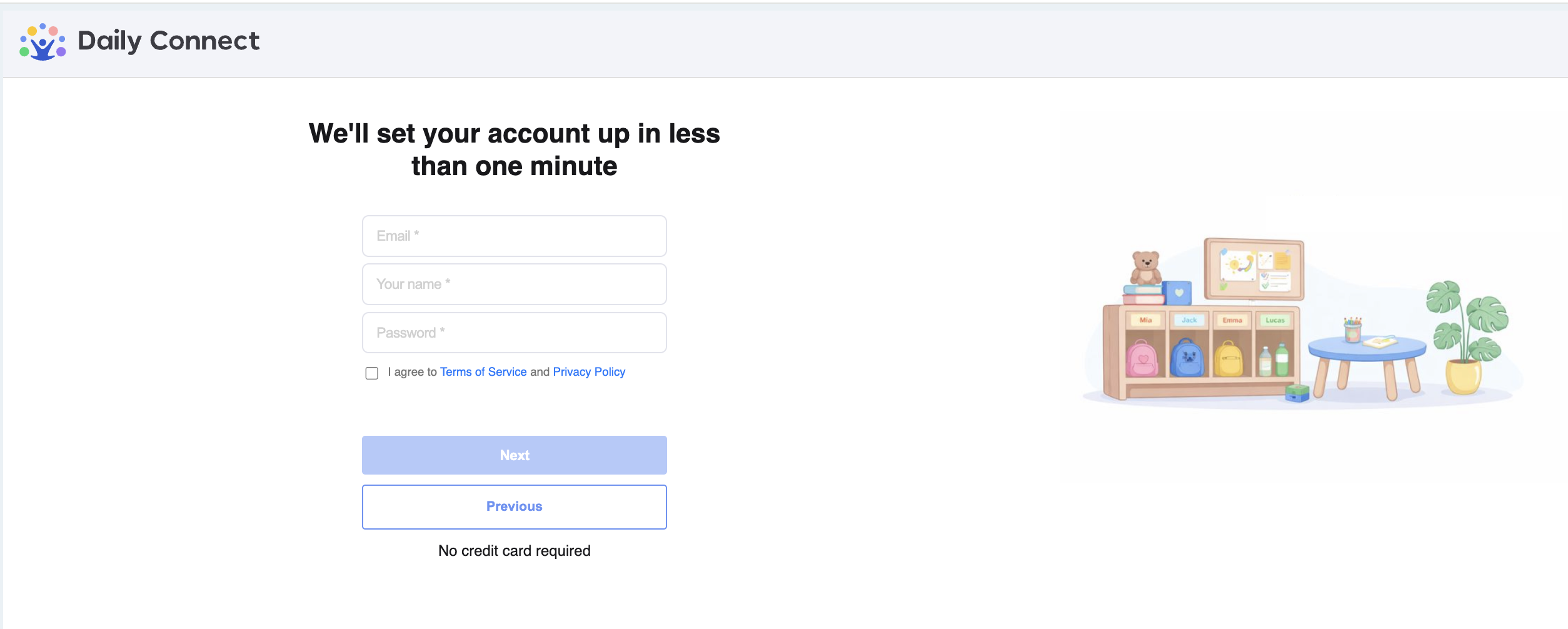Select the Your name text field
The height and width of the screenshot is (629, 1568).
pos(514,284)
